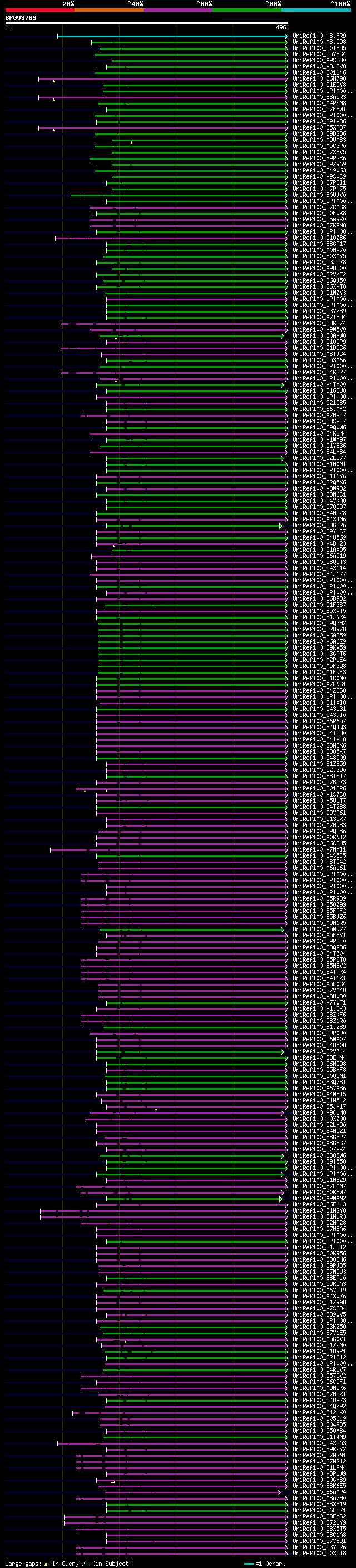The image size is (356, 1568).
Task: Select hit label UniRef100_Q9KV59
Action: (319, 647)
